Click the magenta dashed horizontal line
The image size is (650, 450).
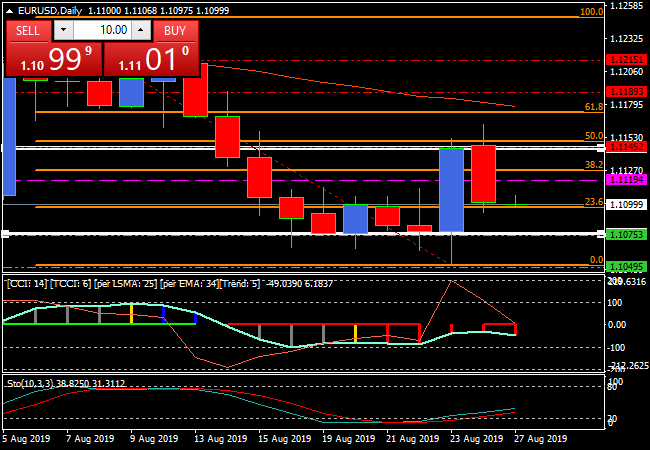point(303,180)
